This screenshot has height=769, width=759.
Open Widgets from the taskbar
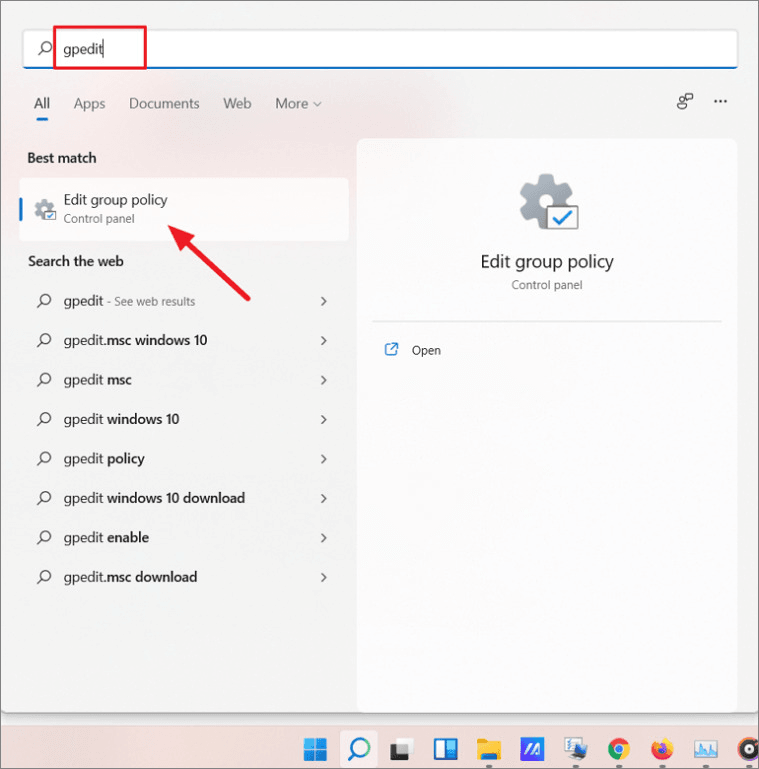445,749
